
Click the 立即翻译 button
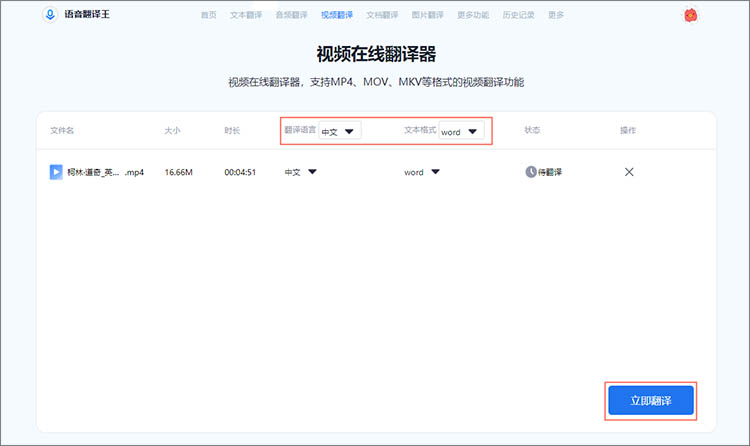coord(651,401)
